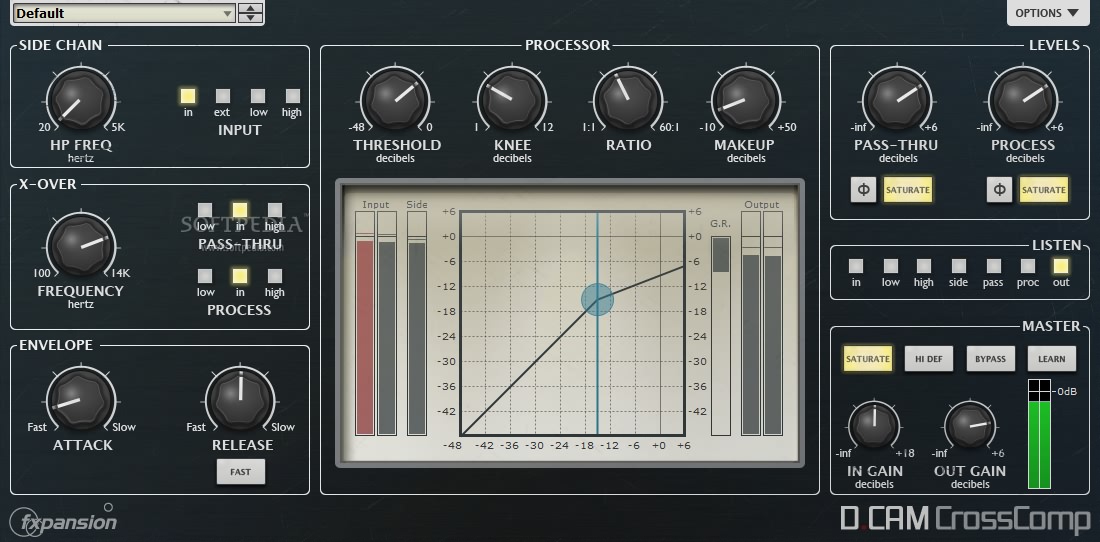
Task: Toggle the FAST release button
Action: 240,472
